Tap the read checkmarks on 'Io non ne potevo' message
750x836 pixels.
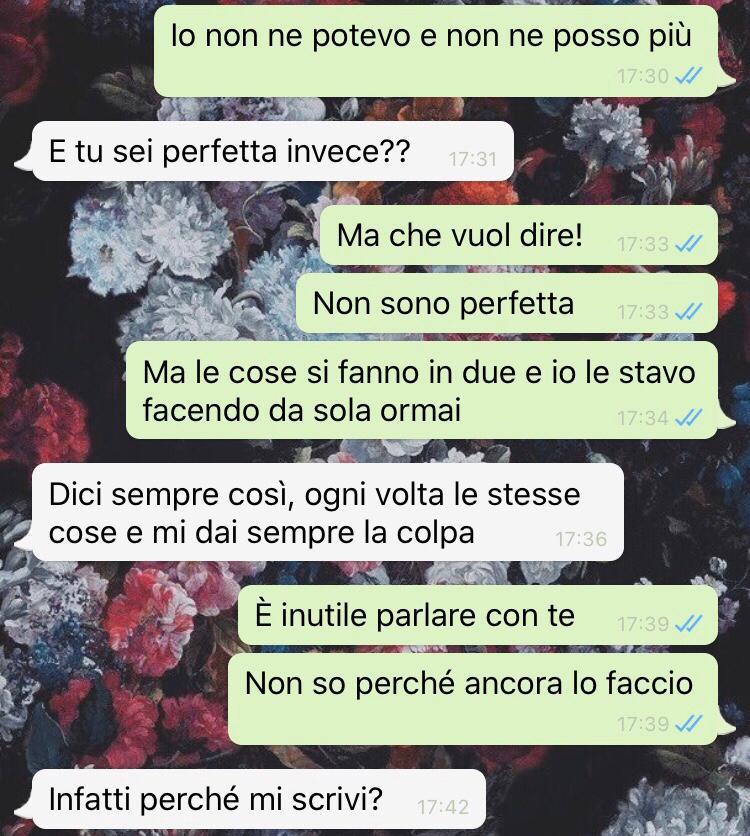click(x=688, y=77)
